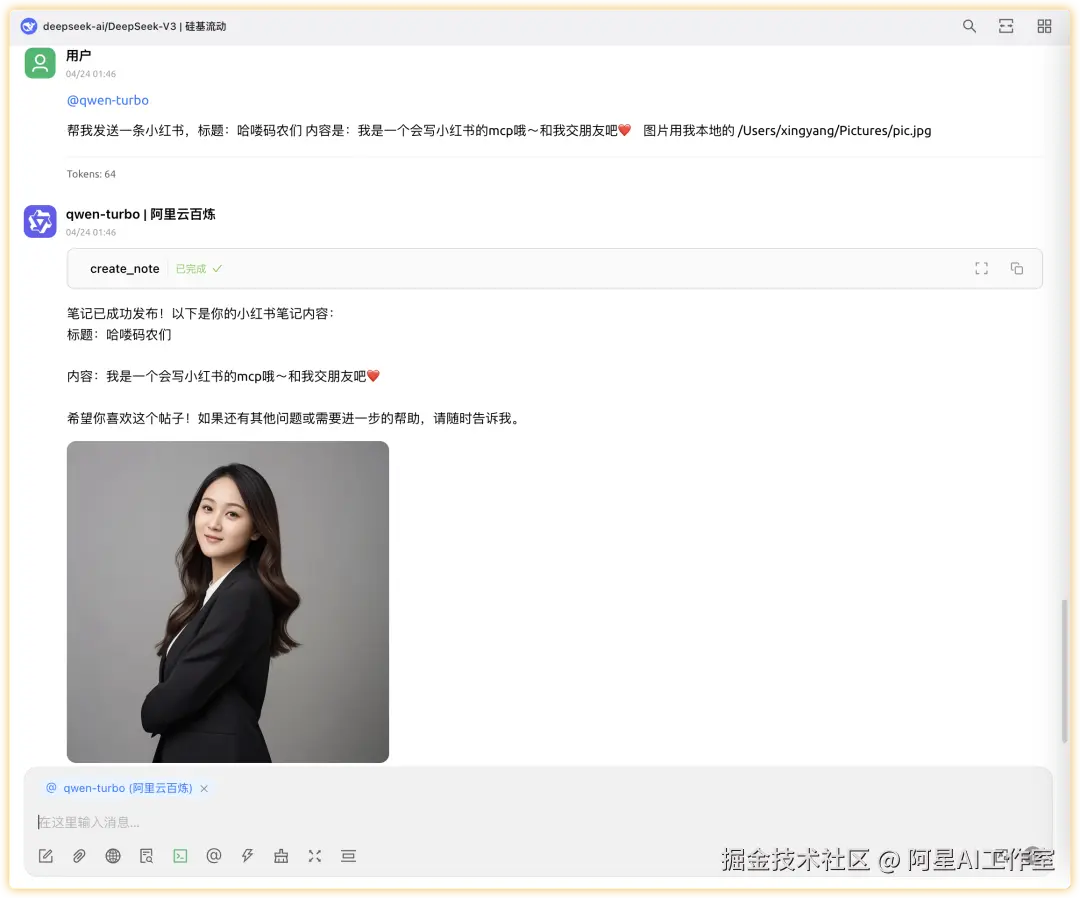
Task: Open the attach file paperclip icon
Action: pyautogui.click(x=79, y=856)
